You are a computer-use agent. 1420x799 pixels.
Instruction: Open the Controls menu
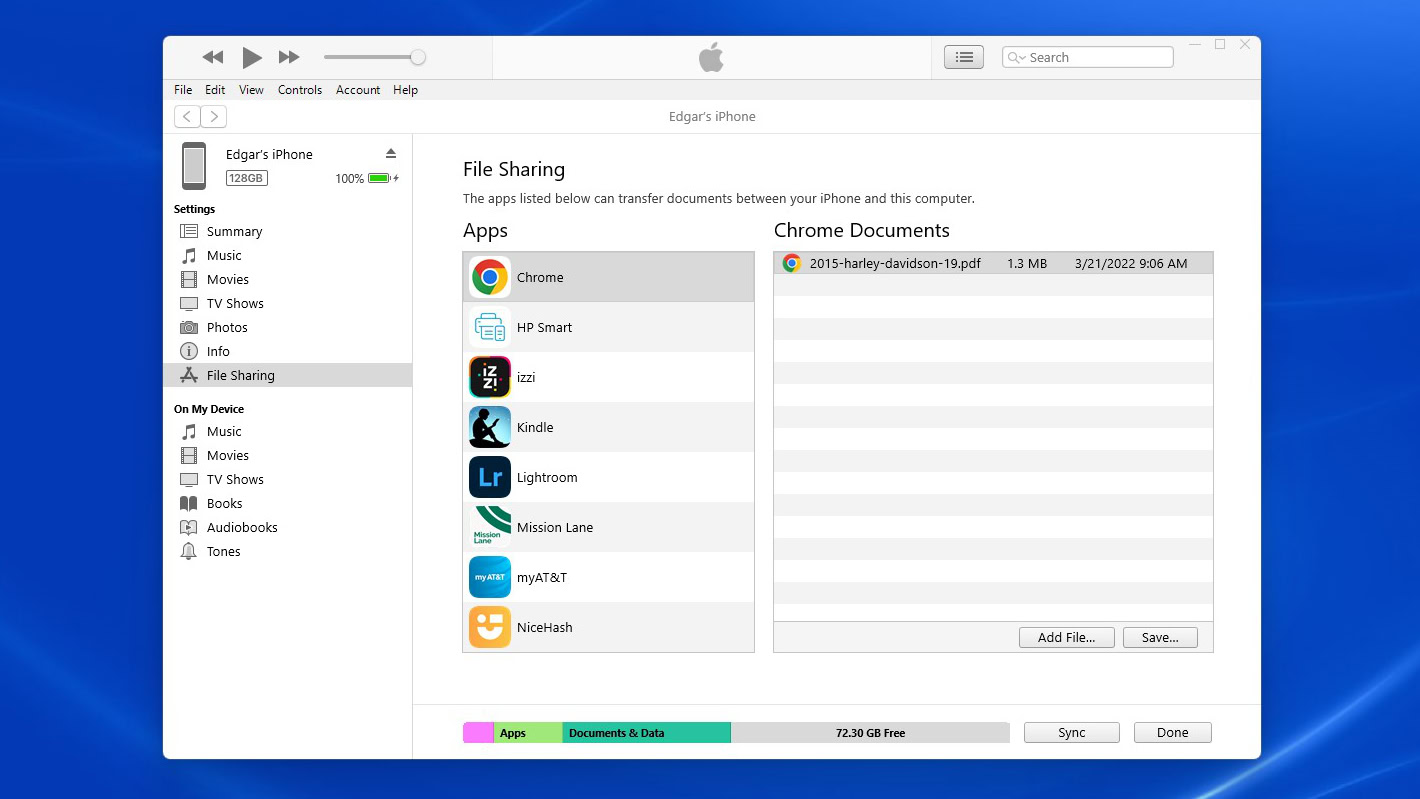pyautogui.click(x=300, y=90)
